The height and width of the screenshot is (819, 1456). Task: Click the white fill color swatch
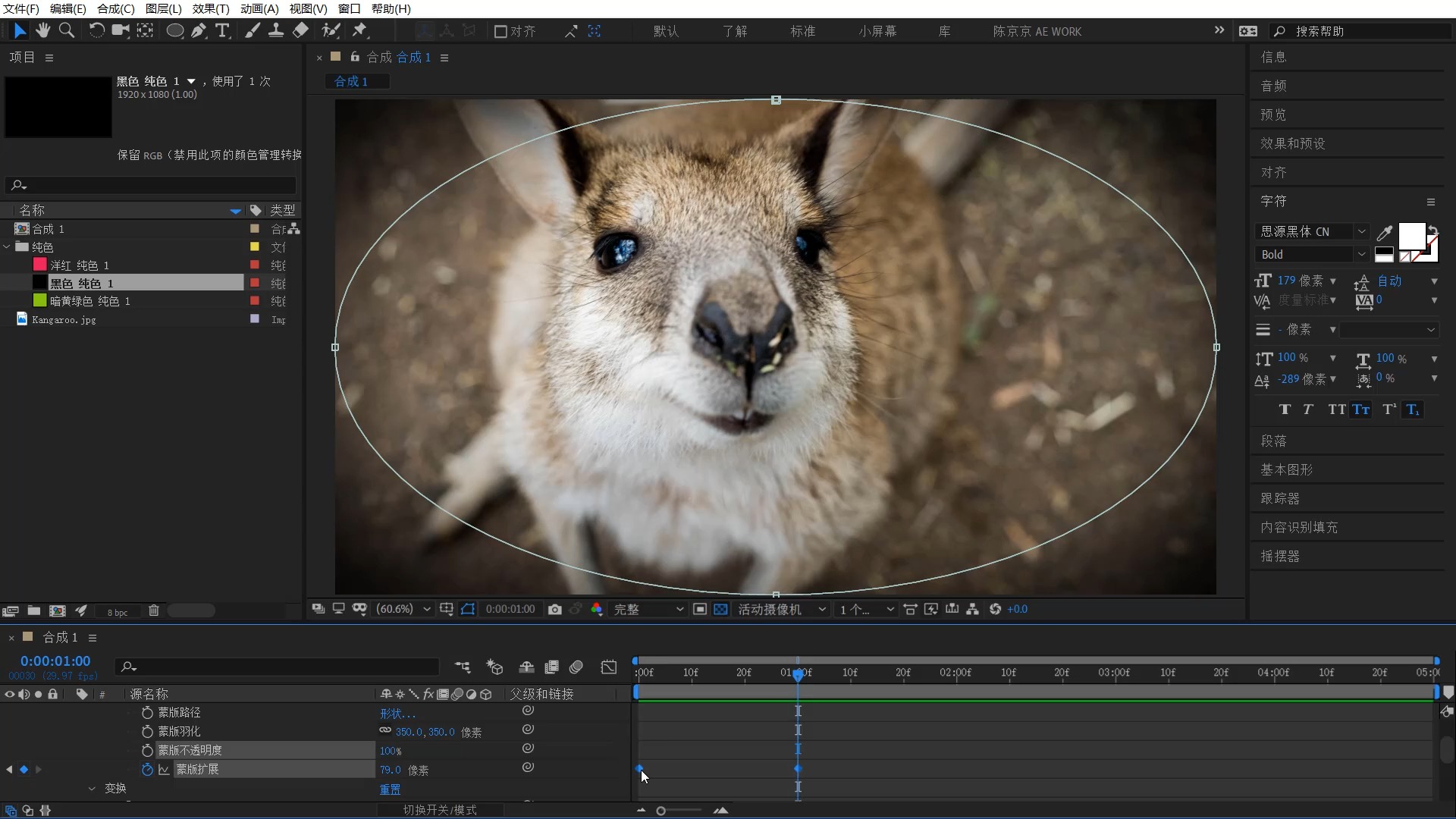pos(1411,236)
